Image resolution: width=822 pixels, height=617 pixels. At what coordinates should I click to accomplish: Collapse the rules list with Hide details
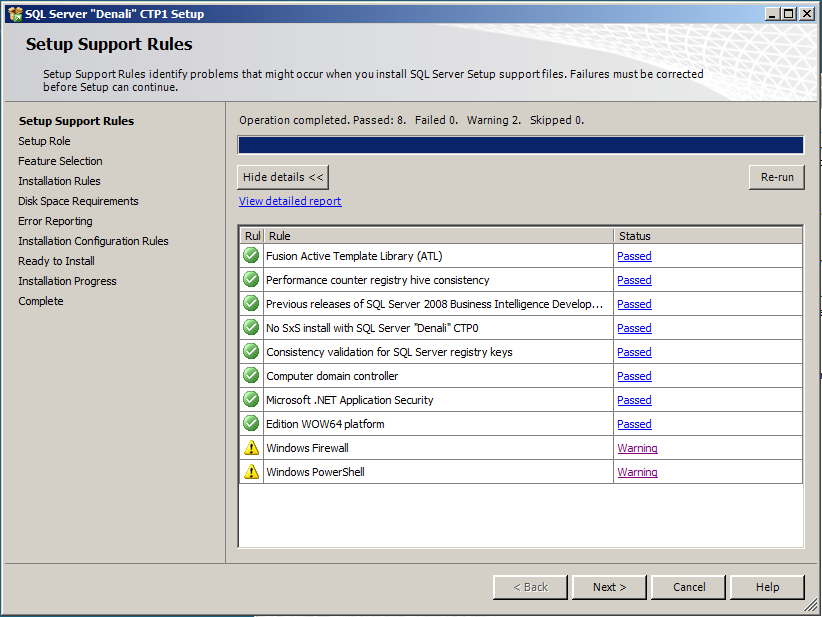click(282, 176)
